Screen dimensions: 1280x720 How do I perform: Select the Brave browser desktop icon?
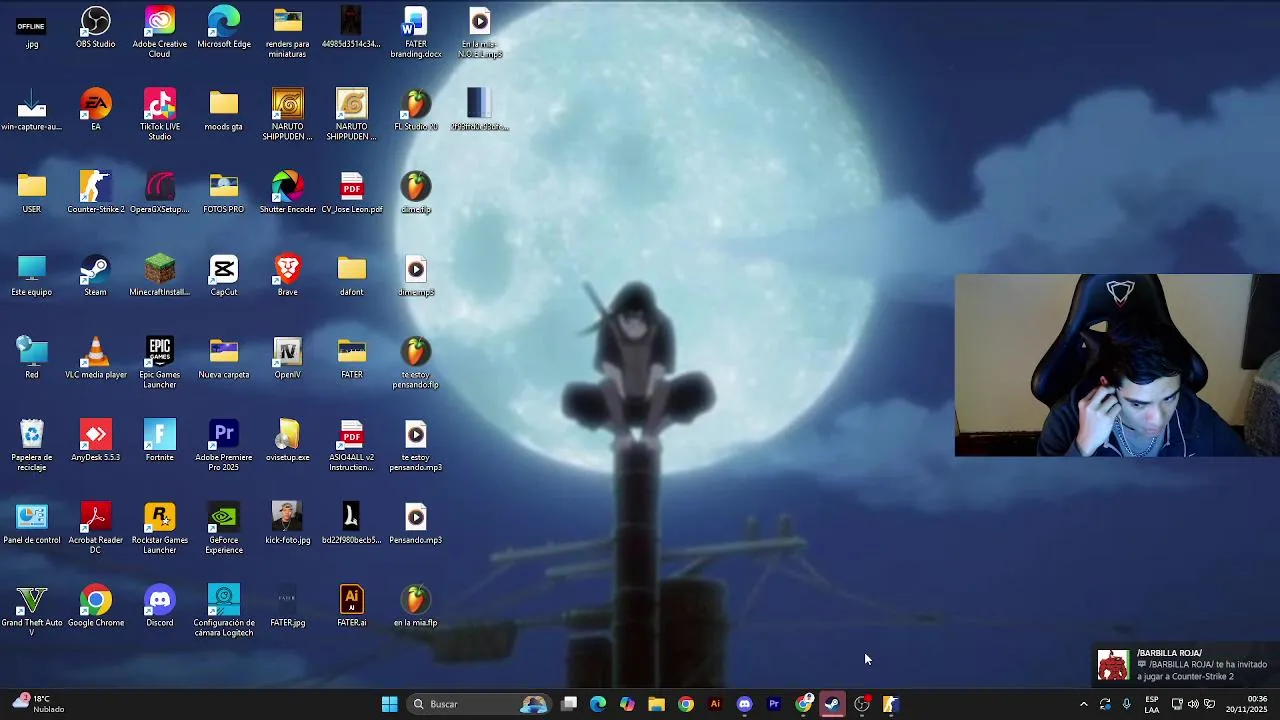coord(287,276)
